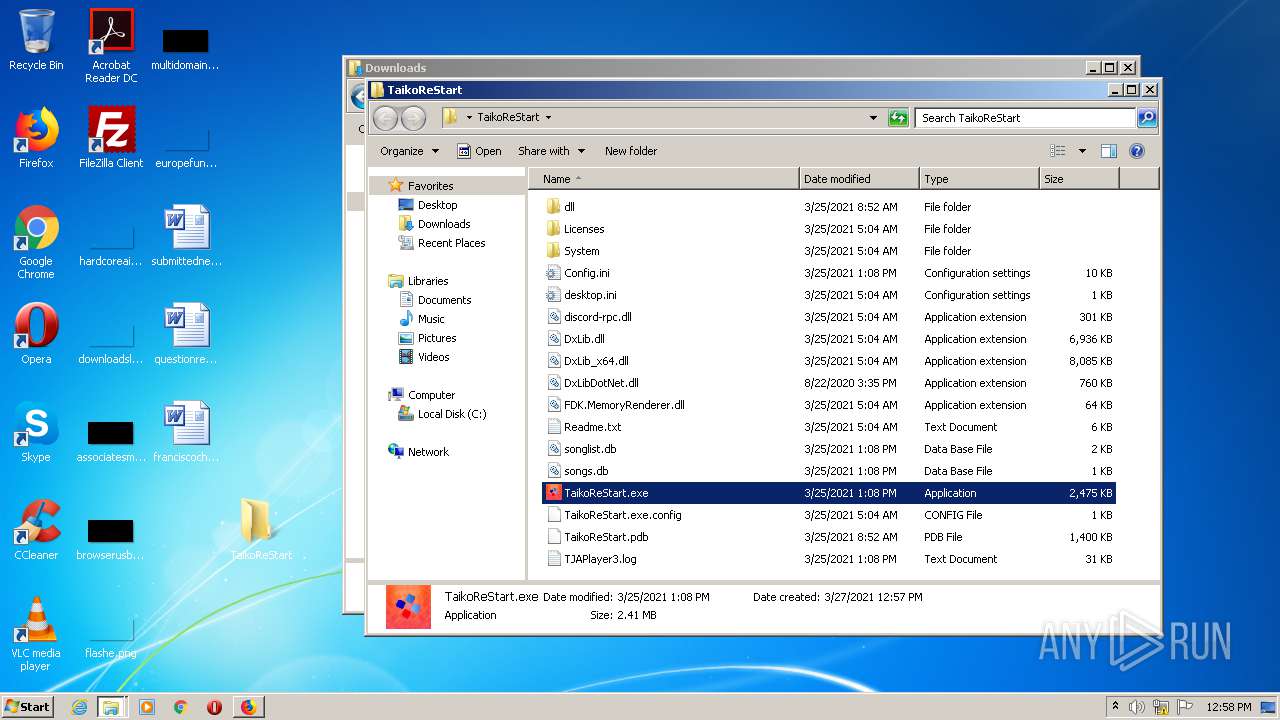Open the submittedne Word document icon
This screenshot has height=720, width=1280.
pos(186,236)
